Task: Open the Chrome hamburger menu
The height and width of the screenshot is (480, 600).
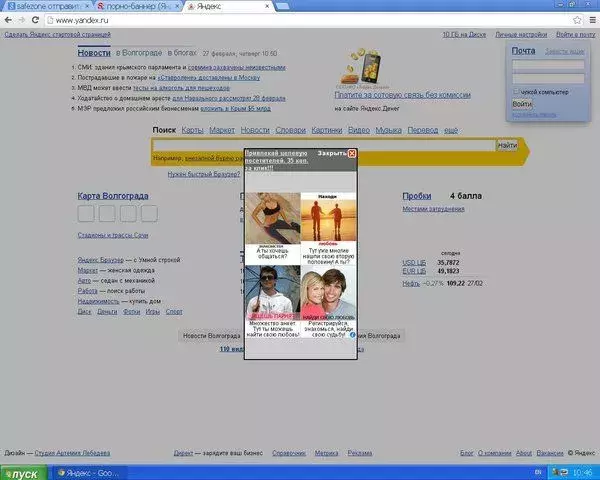Action: [592, 20]
